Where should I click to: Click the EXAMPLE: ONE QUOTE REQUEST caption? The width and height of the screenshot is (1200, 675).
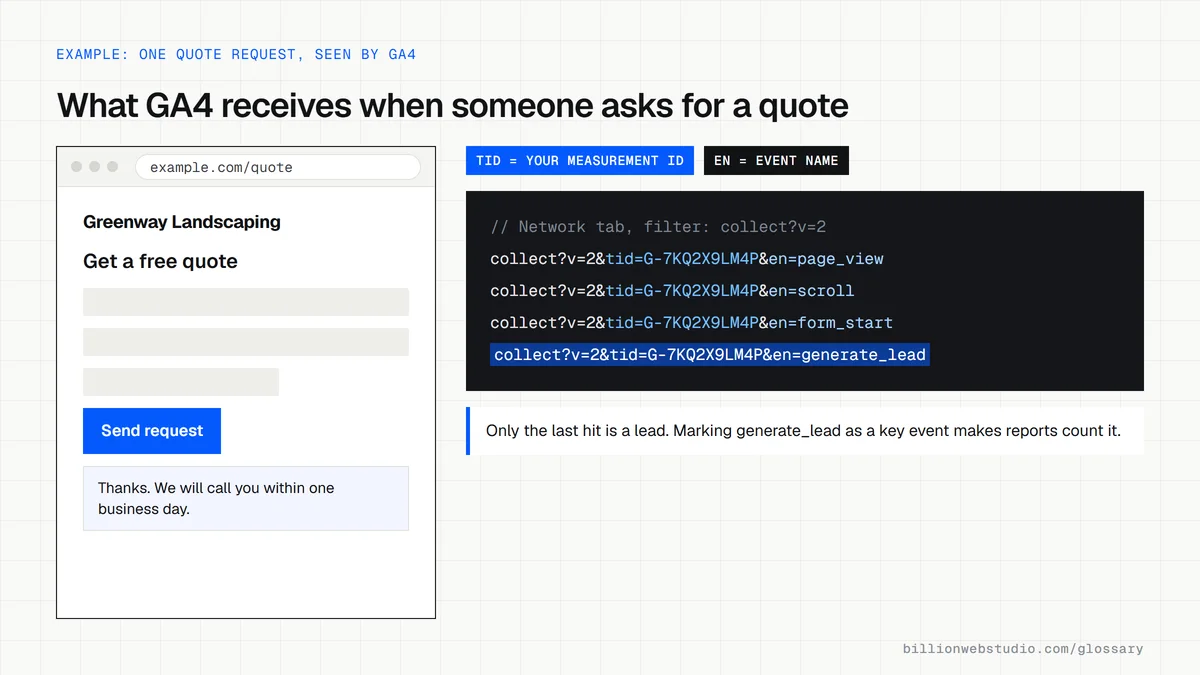click(236, 54)
